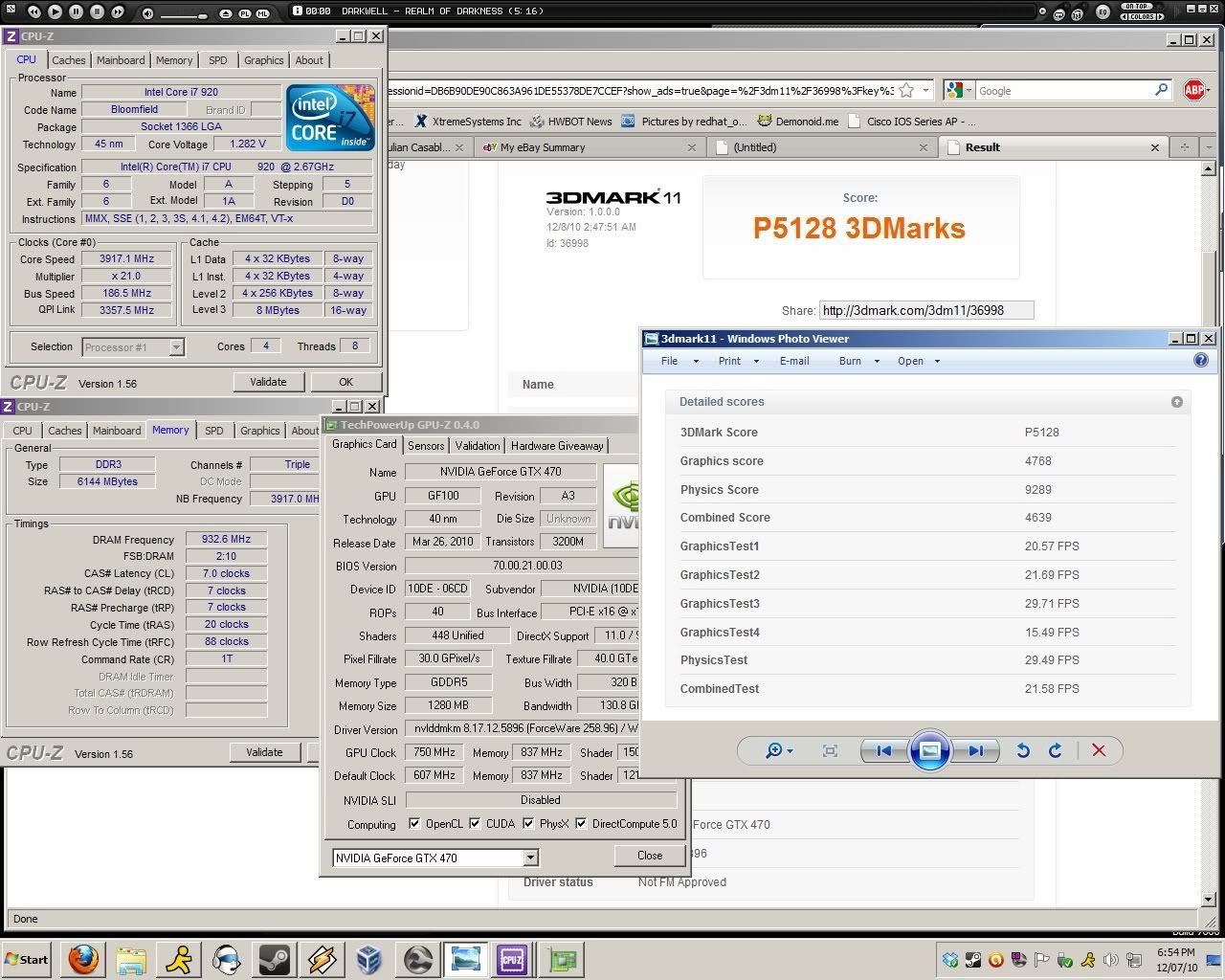Screen dimensions: 1225x980
Task: Rotate image clockwise in Photo Viewer
Action: pos(1055,751)
